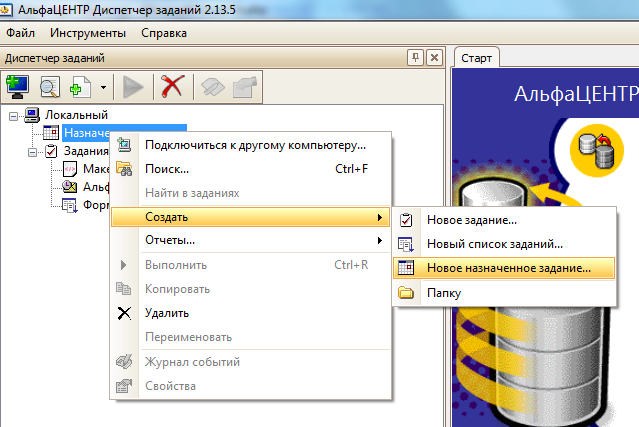
Task: Choose Удалить in the context menu
Action: tap(251, 313)
